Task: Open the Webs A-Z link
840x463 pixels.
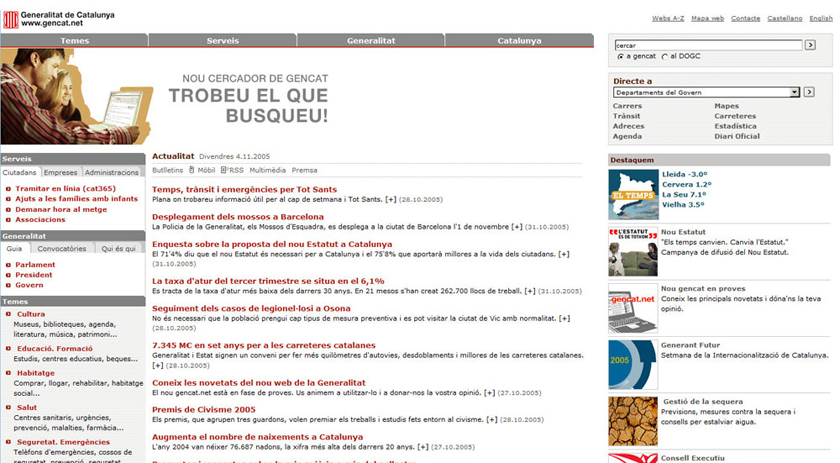Action: (668, 18)
